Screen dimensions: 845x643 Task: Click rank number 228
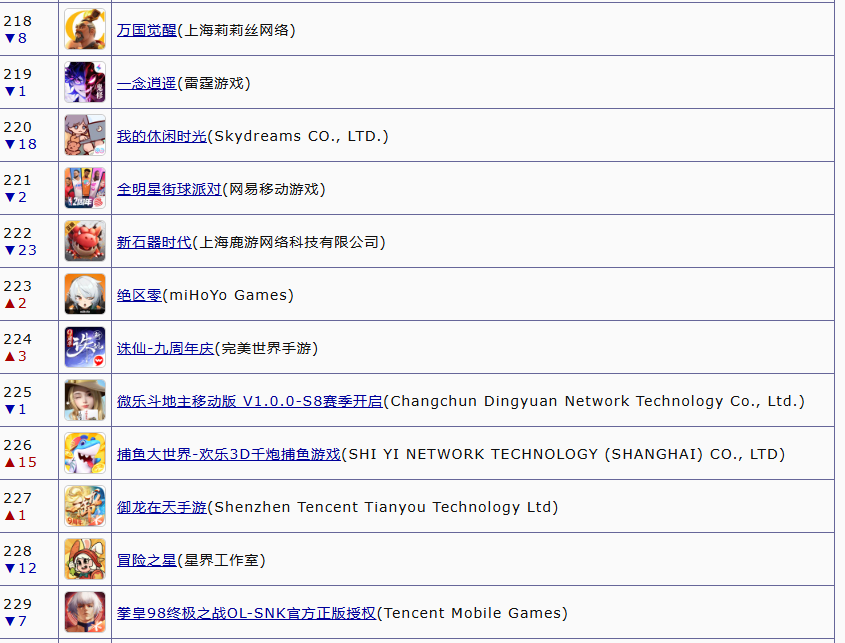click(18, 551)
